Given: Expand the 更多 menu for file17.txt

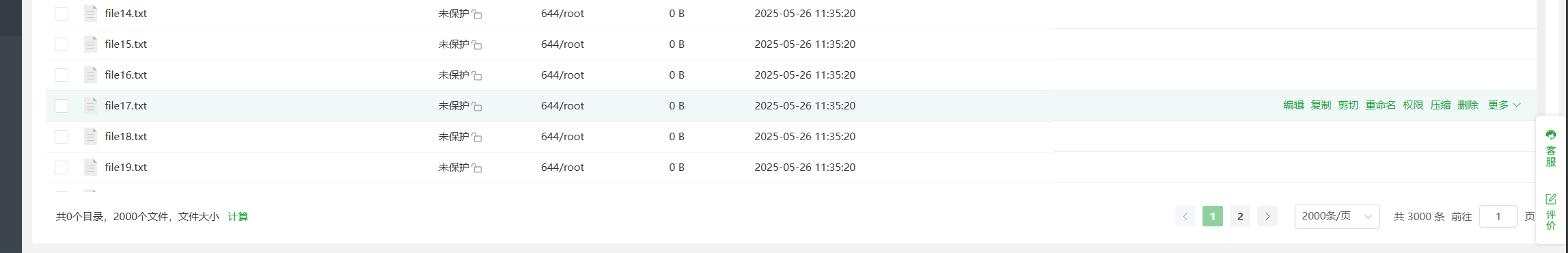Looking at the screenshot, I should click(1504, 105).
